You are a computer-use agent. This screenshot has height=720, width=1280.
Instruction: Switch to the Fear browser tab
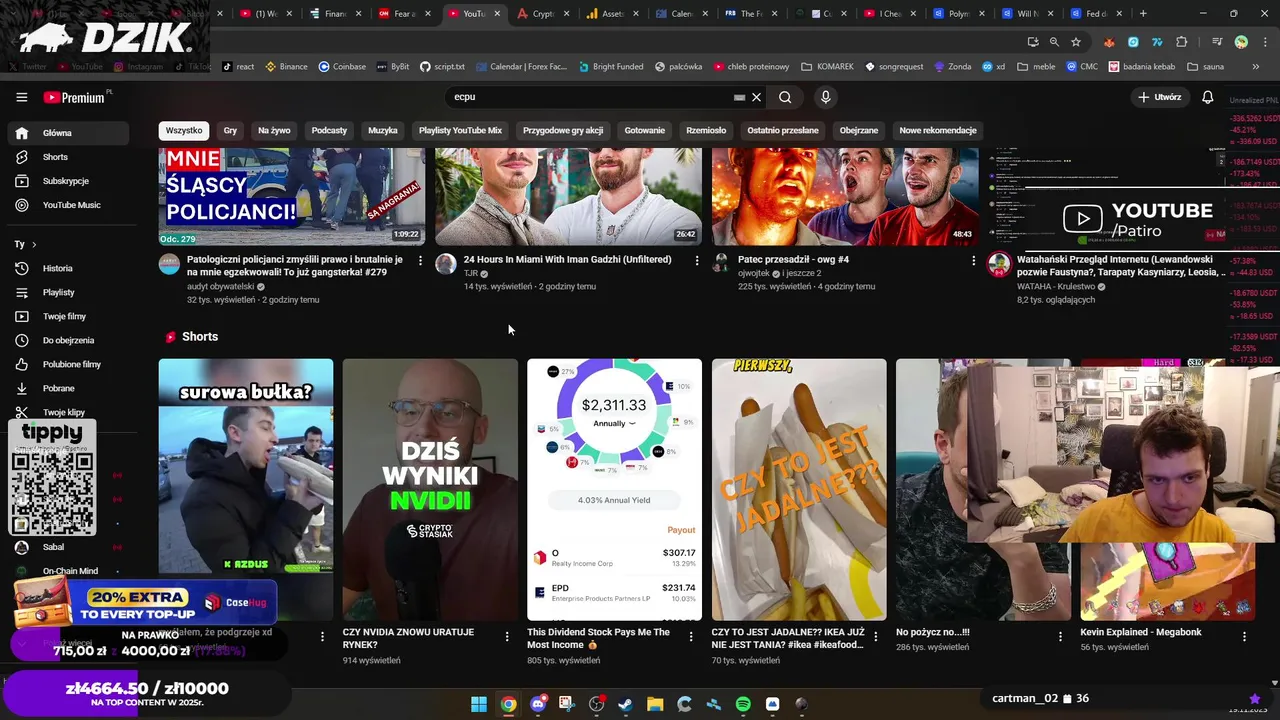coord(404,14)
